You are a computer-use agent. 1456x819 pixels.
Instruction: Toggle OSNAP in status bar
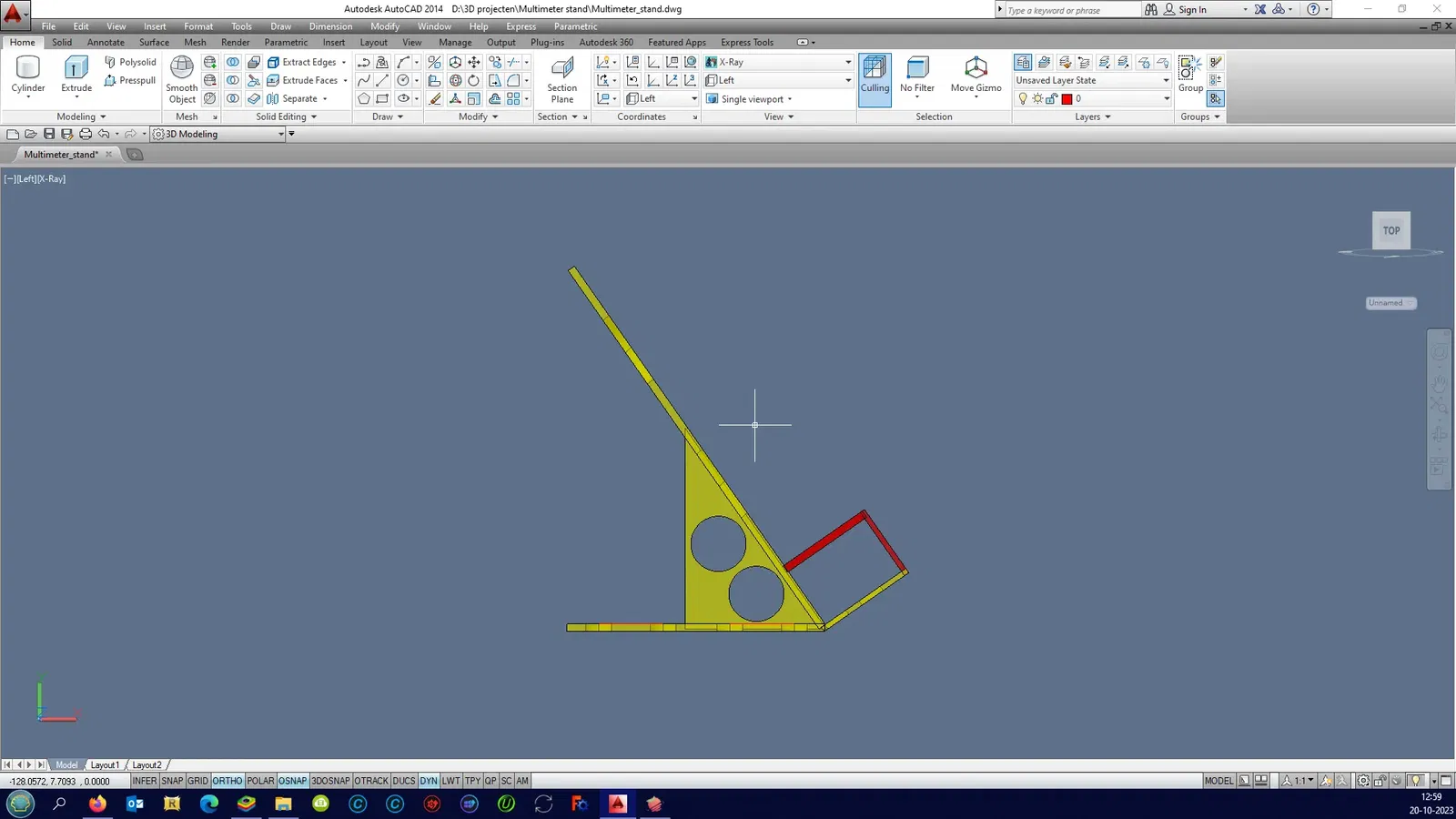293,781
